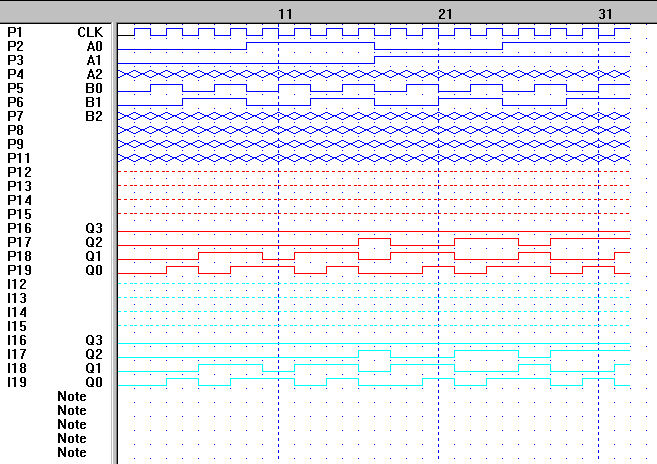Select the P19 pin label
The width and height of the screenshot is (657, 464).
click(19, 270)
